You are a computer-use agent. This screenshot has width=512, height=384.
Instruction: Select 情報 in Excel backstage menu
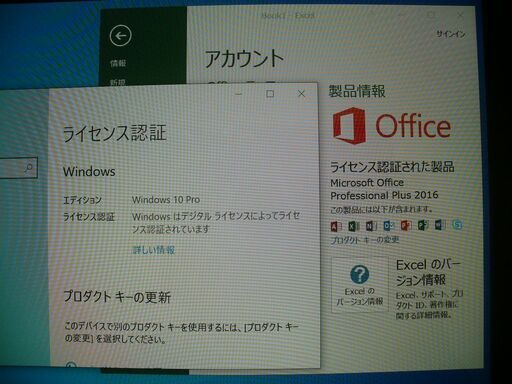[x=118, y=63]
